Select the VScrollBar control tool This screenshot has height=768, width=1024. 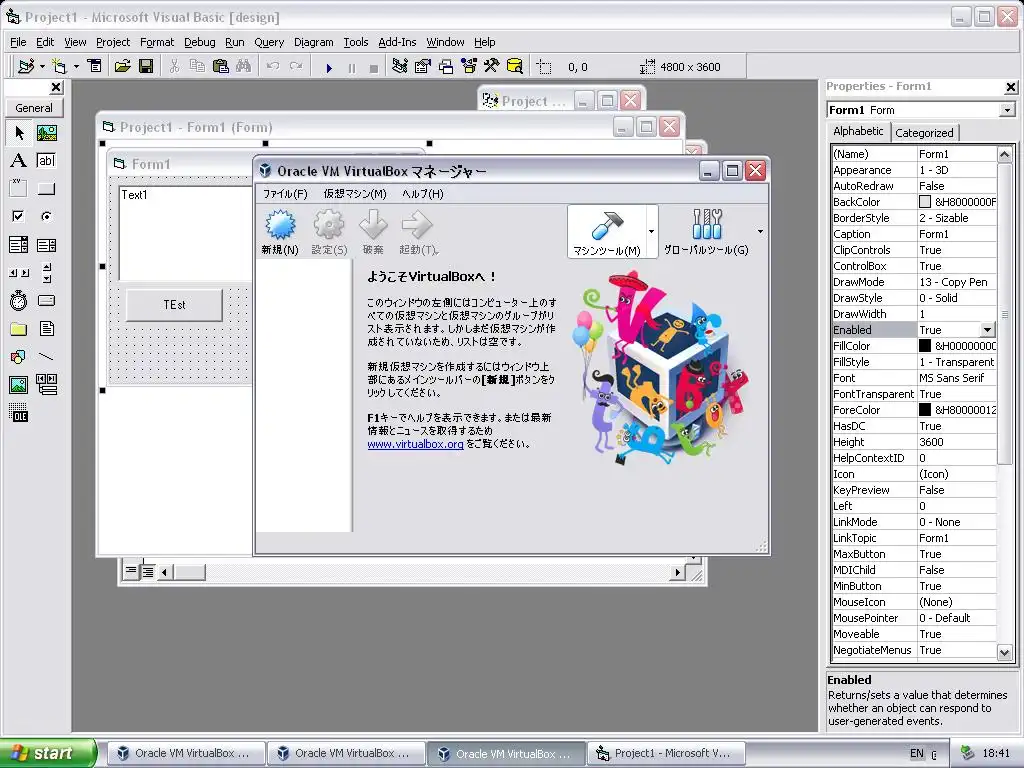[46, 272]
